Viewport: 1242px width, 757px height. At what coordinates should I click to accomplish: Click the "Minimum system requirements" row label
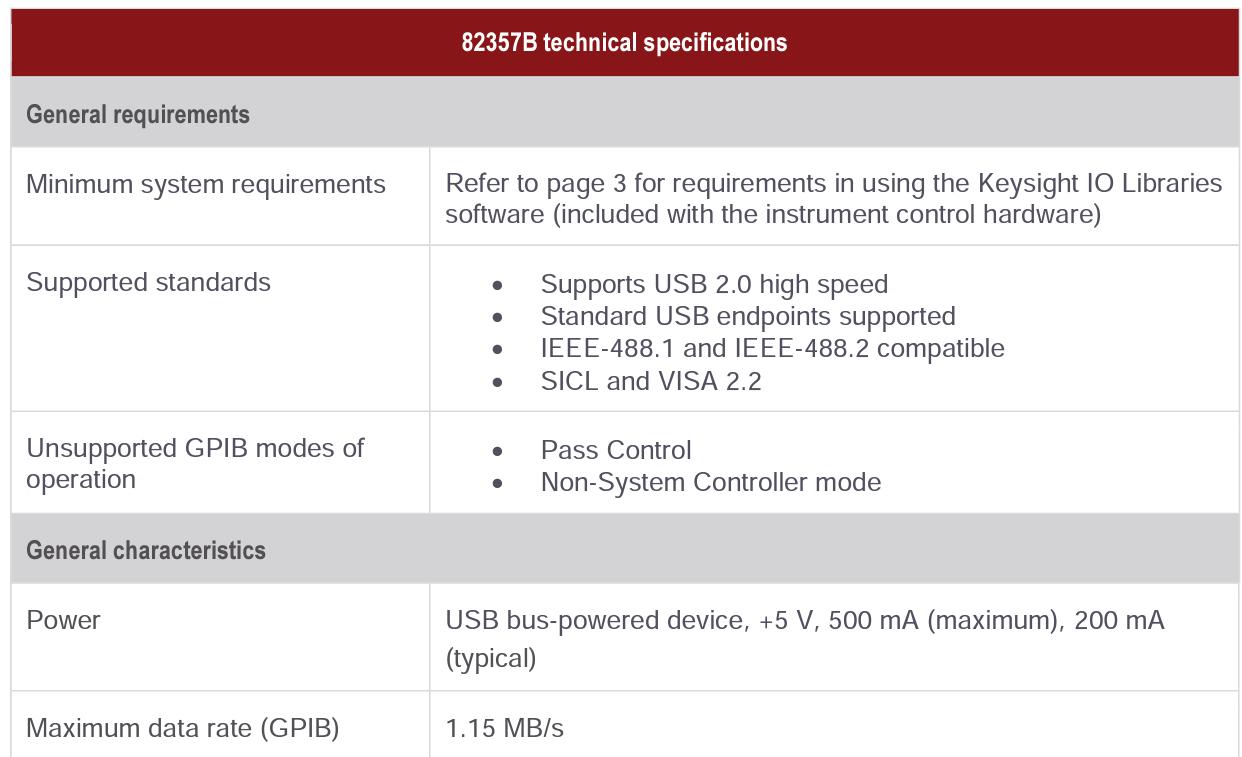(206, 185)
